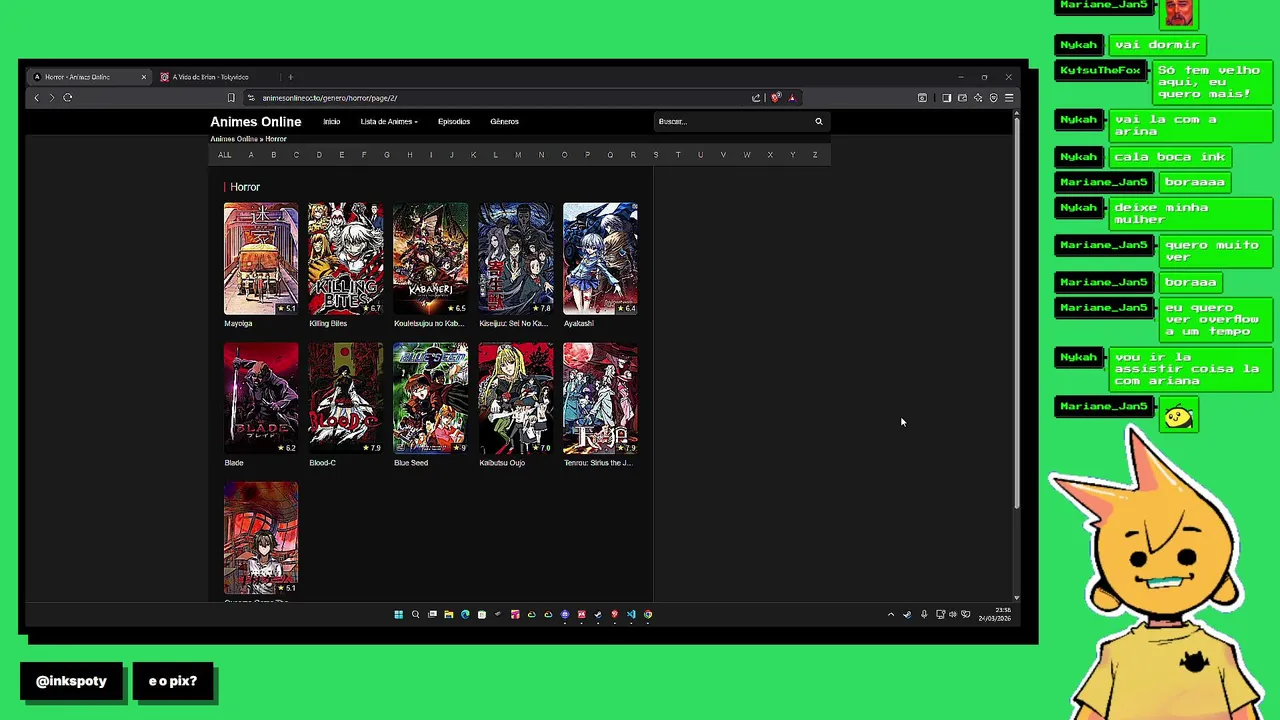Click the Blood-C title text
The height and width of the screenshot is (720, 1280).
click(x=322, y=463)
